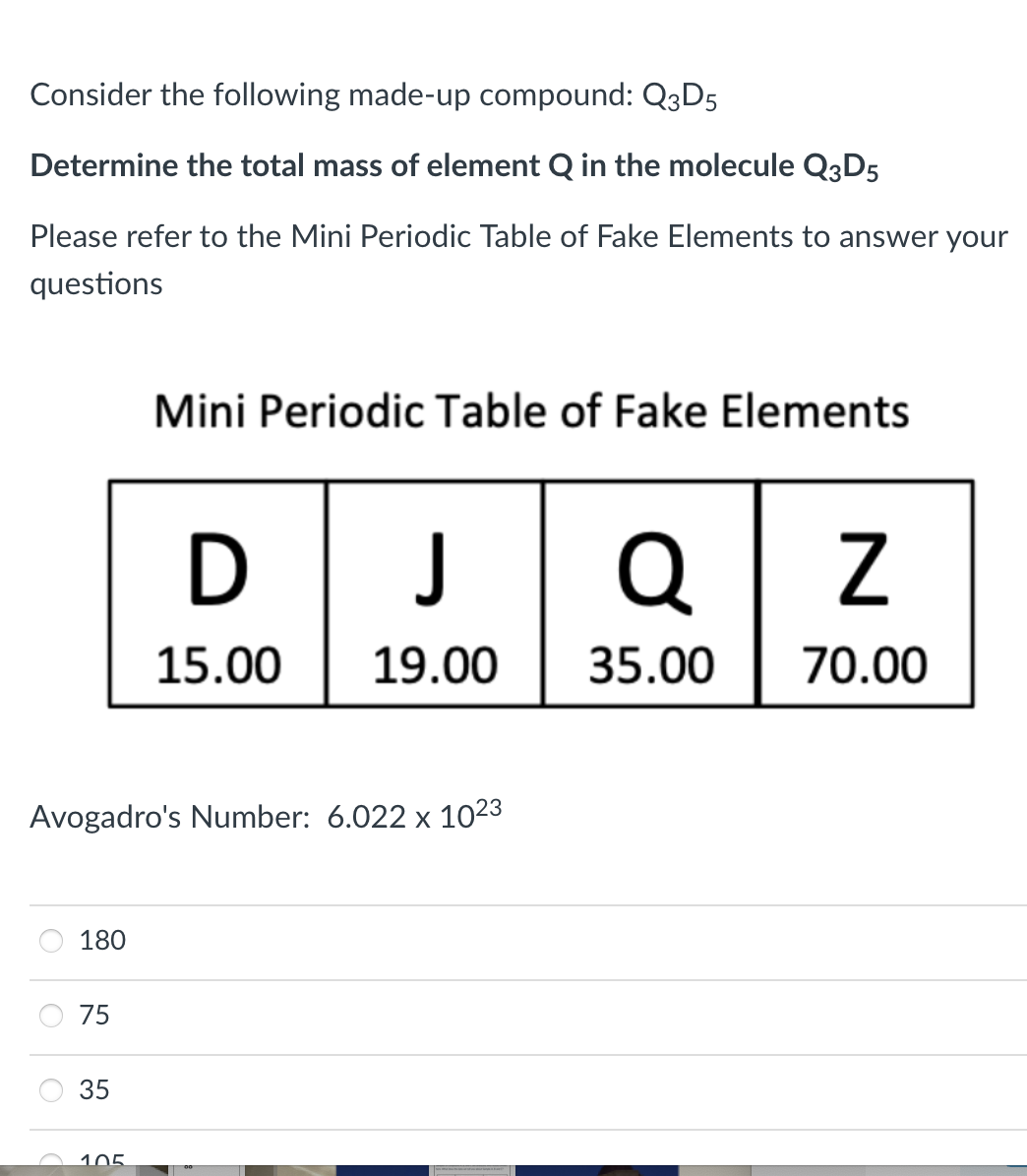Click the white document taskbar thumbnail
The height and width of the screenshot is (1176, 1027).
pos(470,1169)
